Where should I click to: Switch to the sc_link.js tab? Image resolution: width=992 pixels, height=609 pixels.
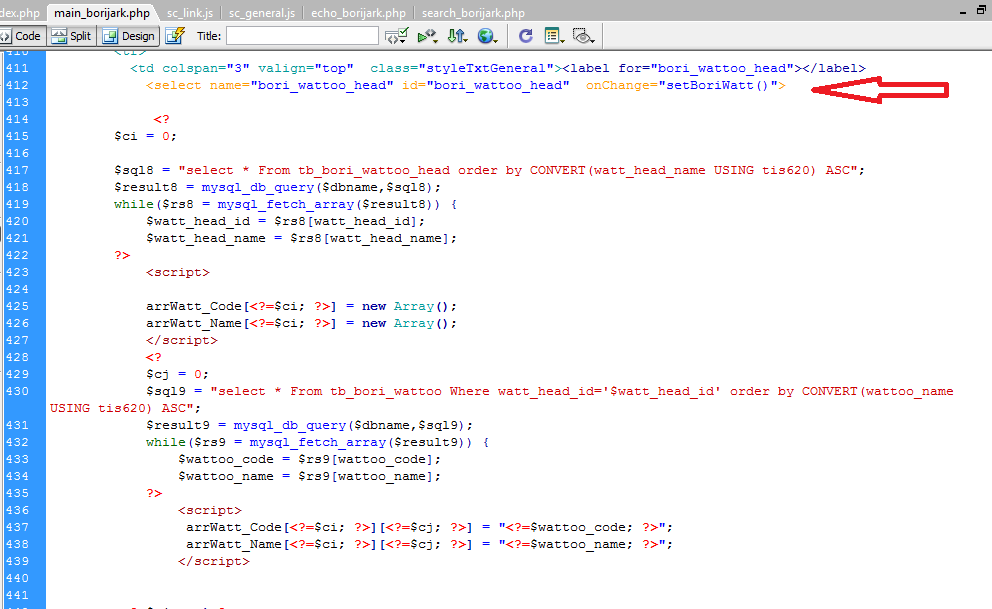click(190, 13)
